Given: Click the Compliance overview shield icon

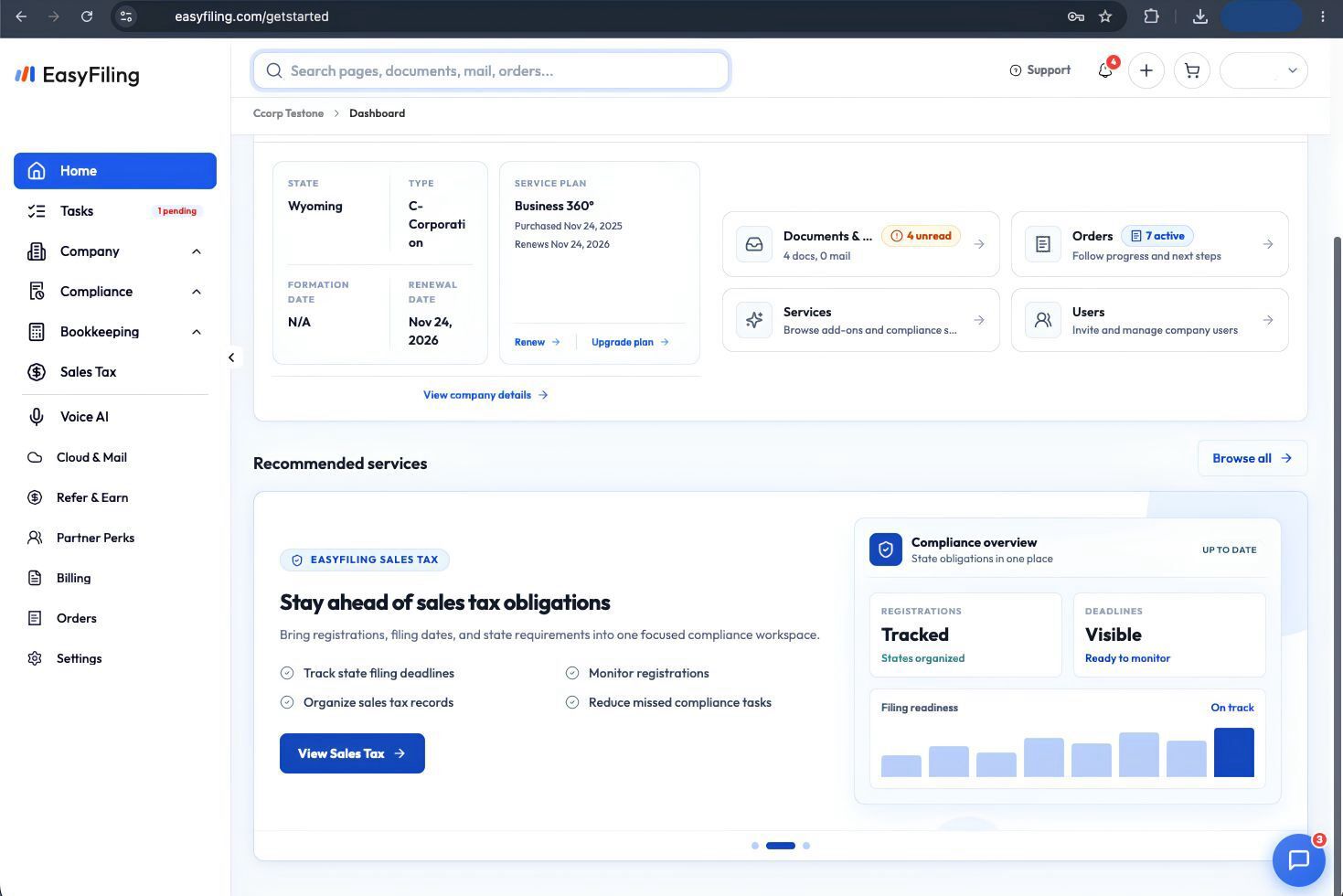Looking at the screenshot, I should pyautogui.click(x=886, y=549).
